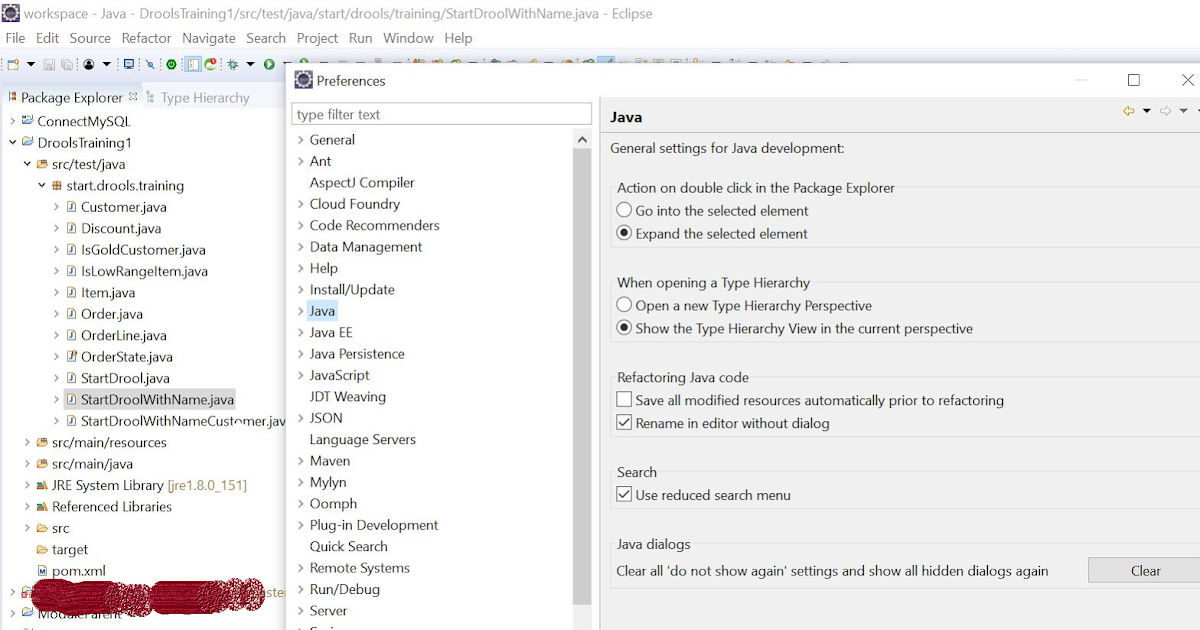Disable 'Use reduced search menu'
The image size is (1200, 630).
[624, 493]
